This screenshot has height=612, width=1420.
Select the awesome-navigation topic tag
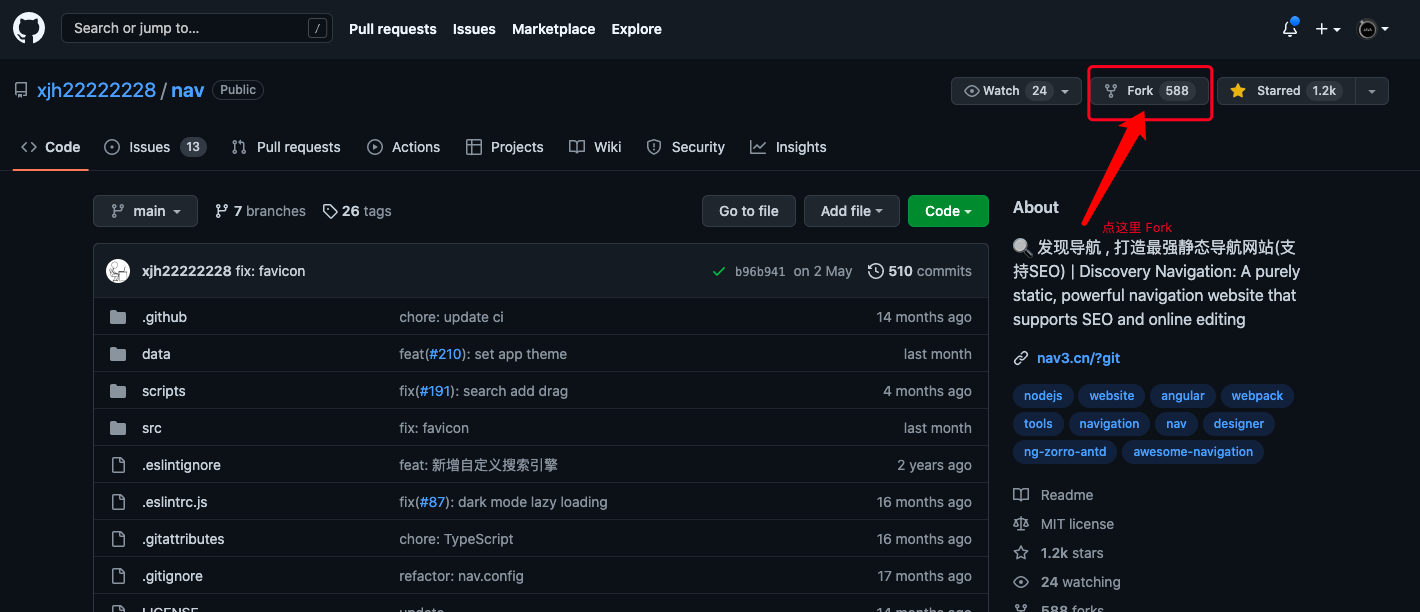[1193, 452]
